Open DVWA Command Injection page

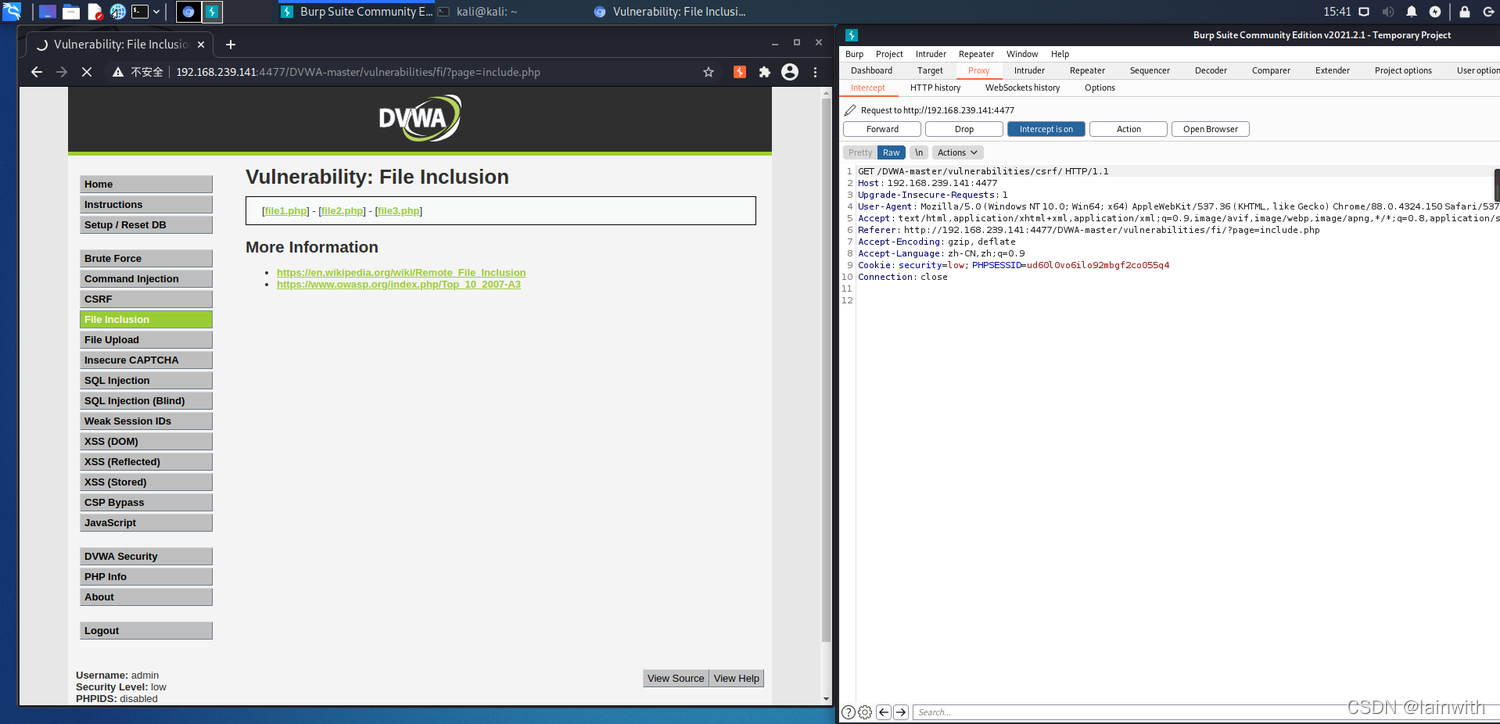tap(146, 279)
